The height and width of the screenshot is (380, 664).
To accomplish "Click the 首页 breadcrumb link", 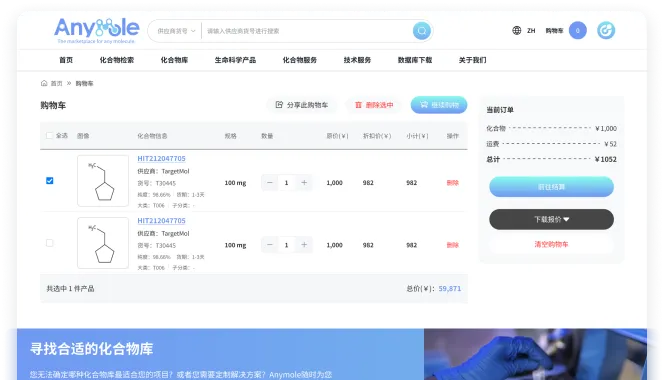I will click(56, 83).
